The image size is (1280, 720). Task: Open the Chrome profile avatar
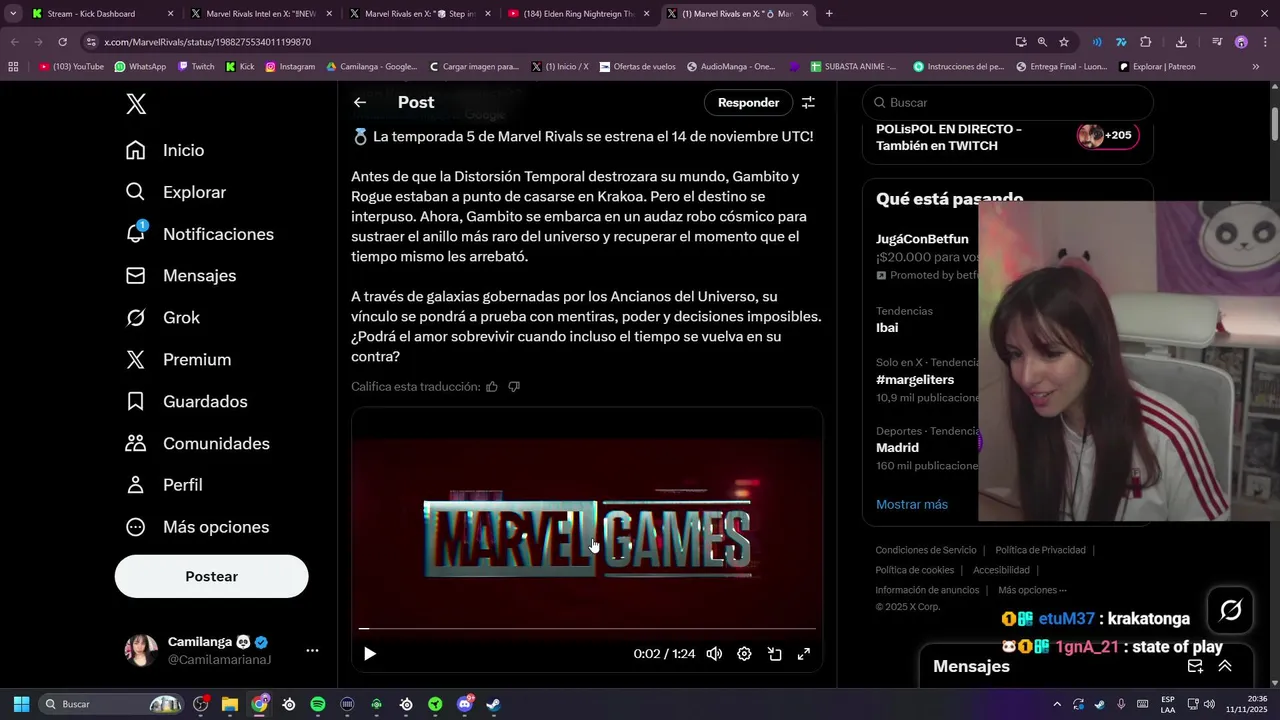pyautogui.click(x=1241, y=42)
